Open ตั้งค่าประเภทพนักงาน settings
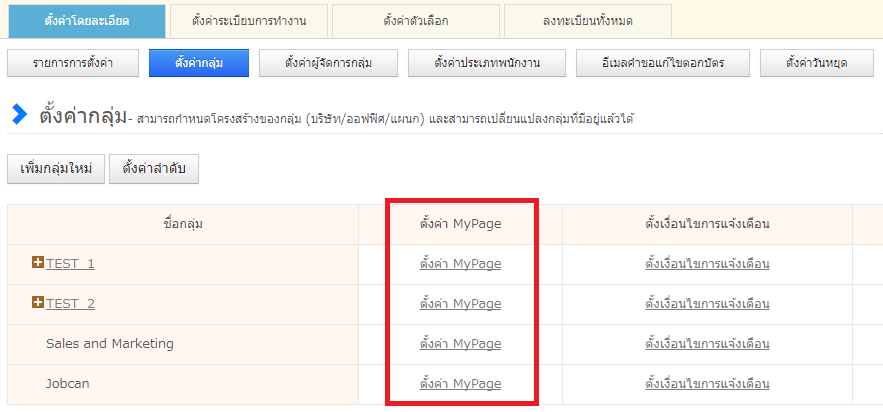The height and width of the screenshot is (412, 883). tap(487, 63)
